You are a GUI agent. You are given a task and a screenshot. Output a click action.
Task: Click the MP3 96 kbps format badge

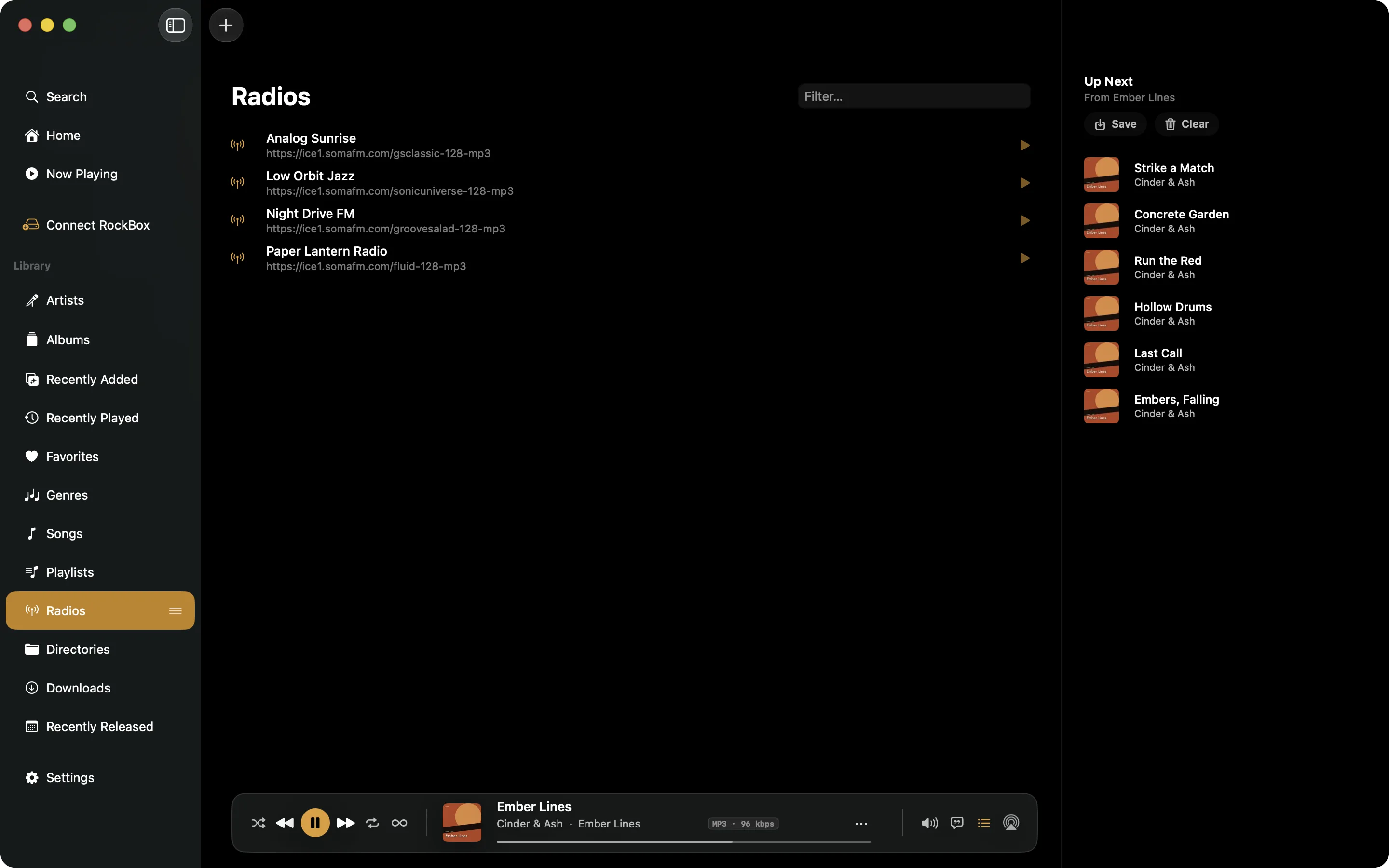point(743,824)
